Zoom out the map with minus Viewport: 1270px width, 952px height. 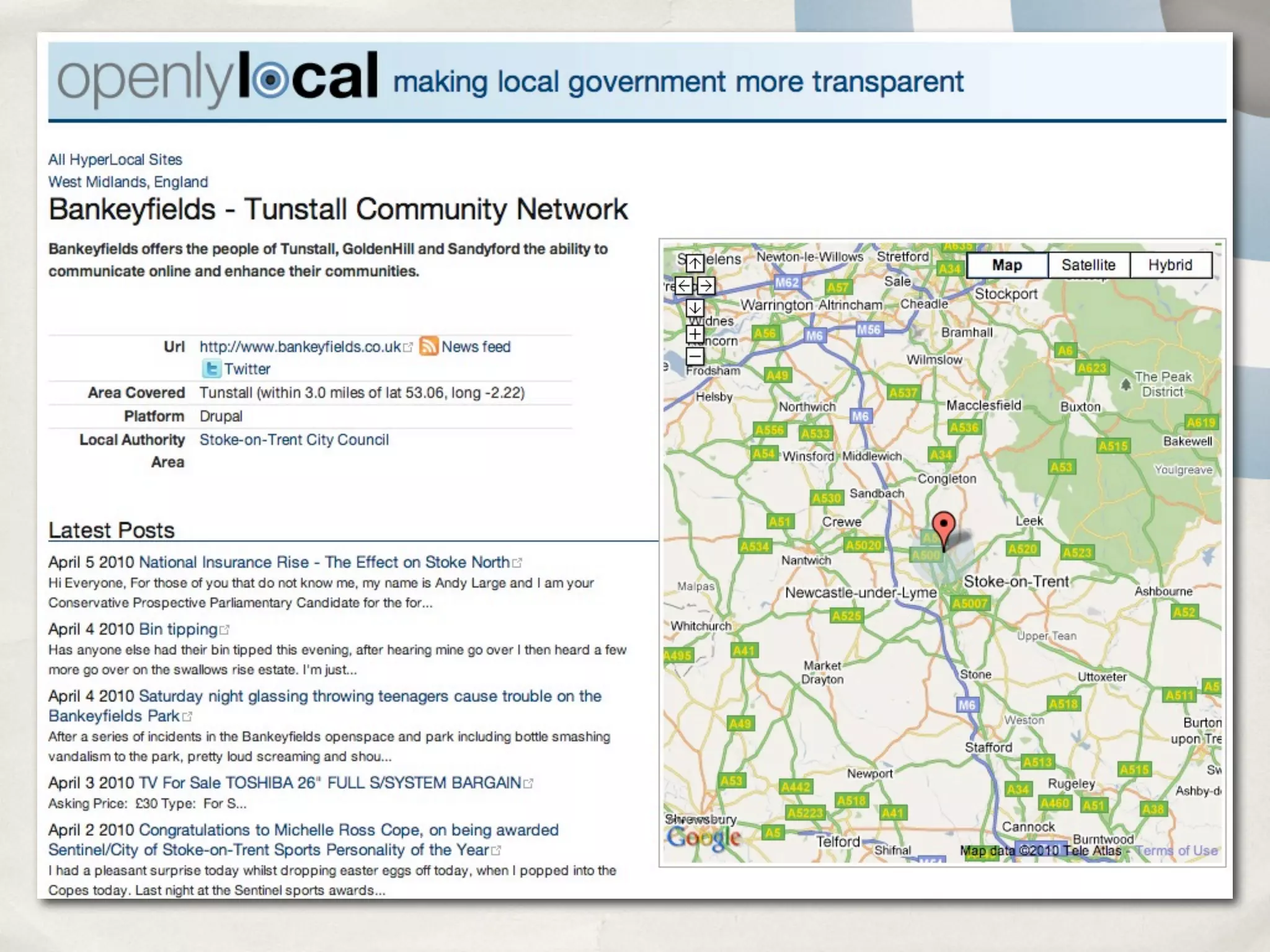(695, 356)
